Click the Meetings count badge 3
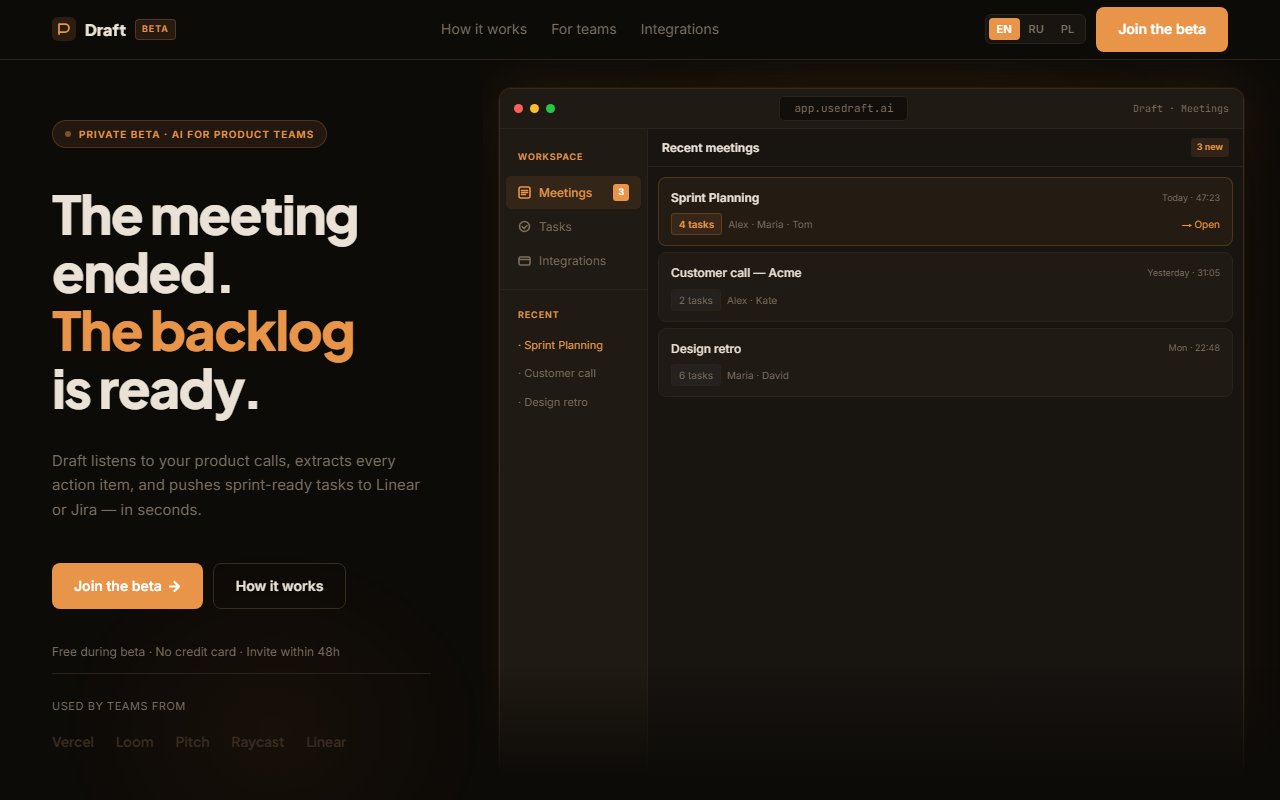This screenshot has height=800, width=1280. coord(621,192)
